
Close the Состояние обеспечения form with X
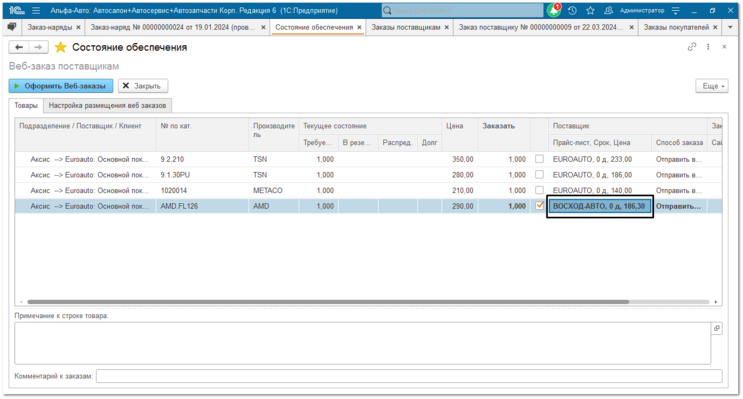[x=724, y=46]
